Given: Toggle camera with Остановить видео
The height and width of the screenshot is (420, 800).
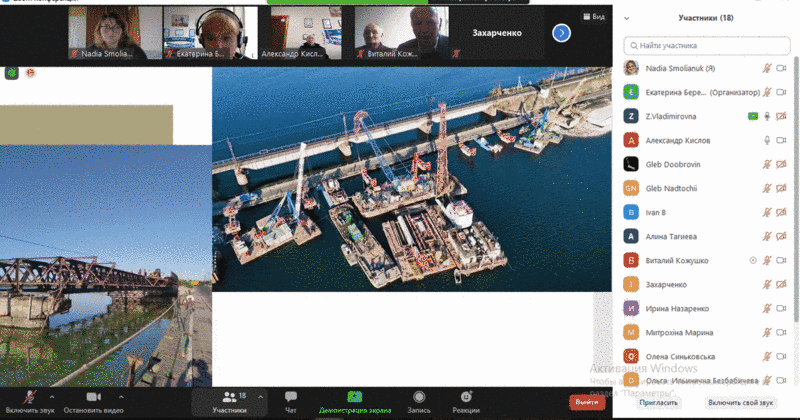Looking at the screenshot, I should (x=93, y=402).
